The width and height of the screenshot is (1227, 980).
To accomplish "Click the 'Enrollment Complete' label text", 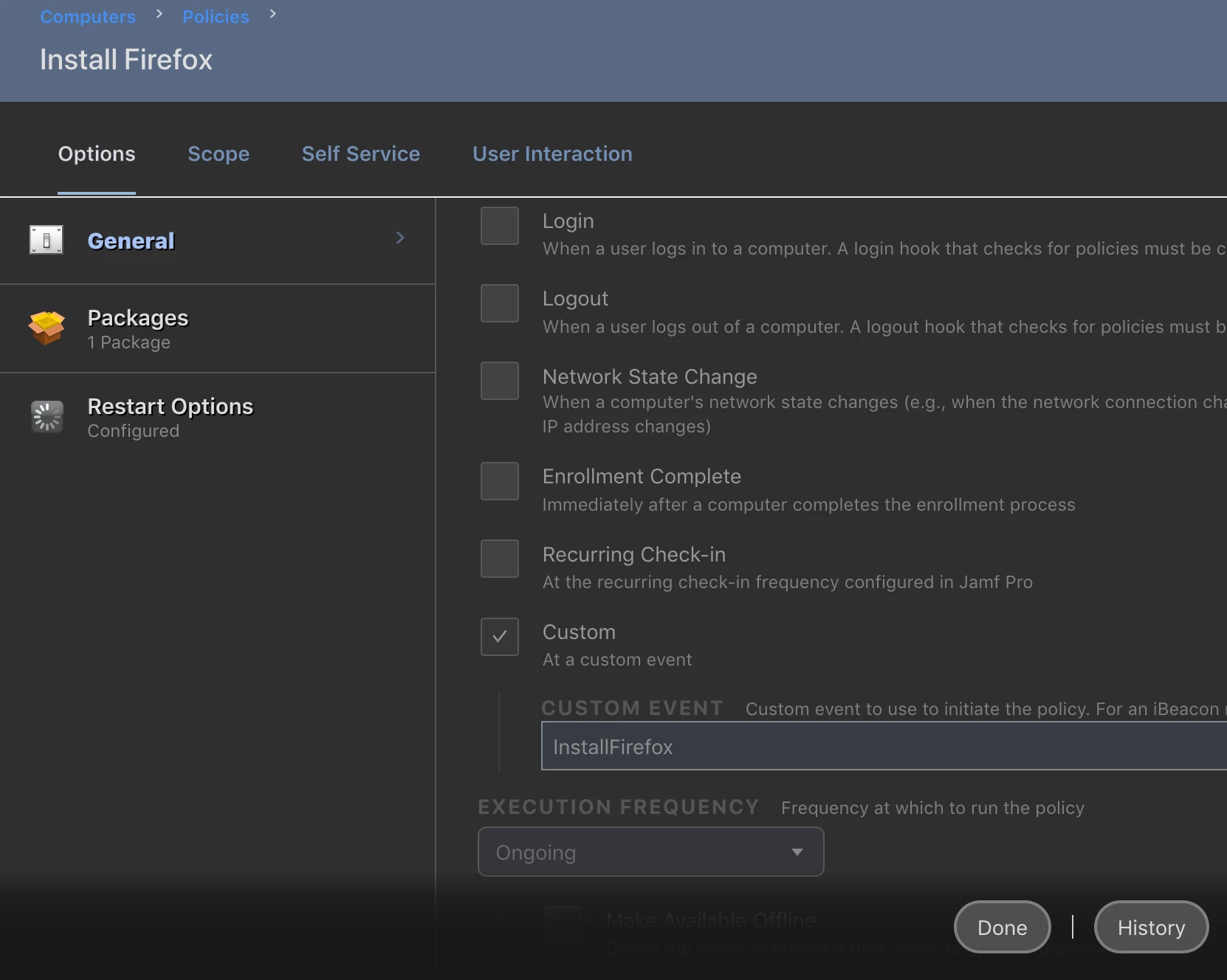I will click(642, 476).
